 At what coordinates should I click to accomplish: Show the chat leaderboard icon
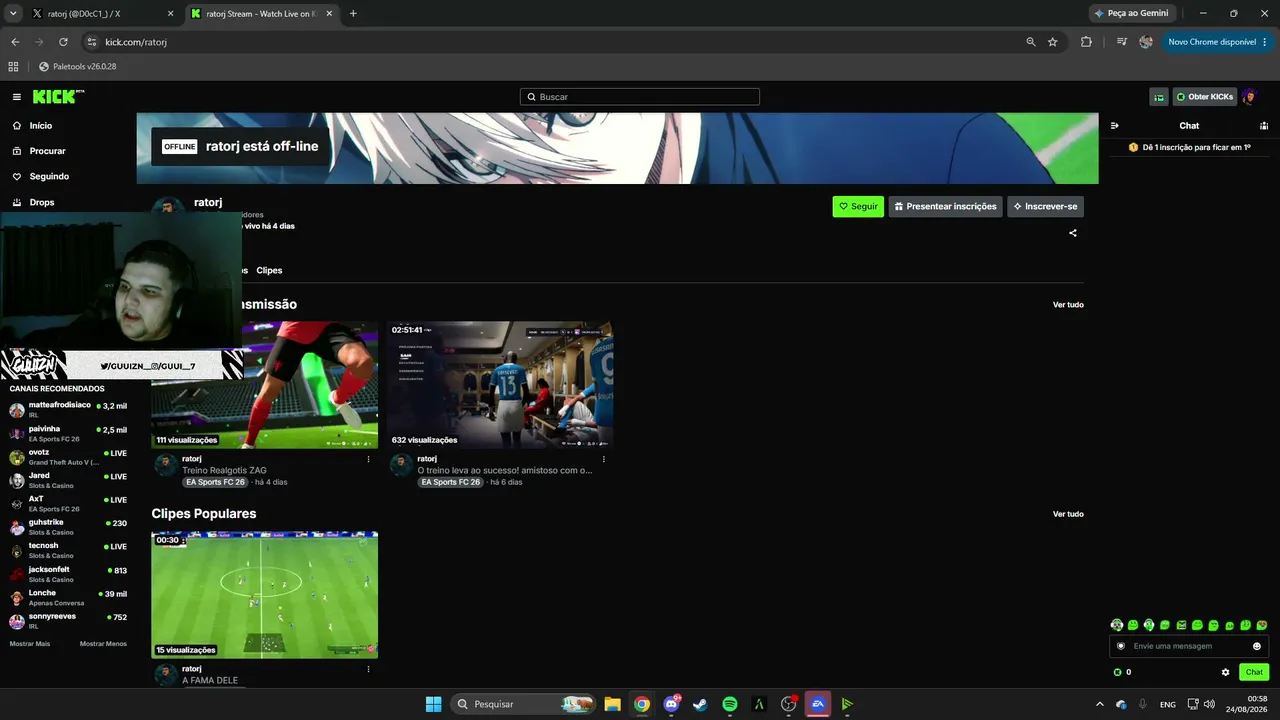(1264, 126)
